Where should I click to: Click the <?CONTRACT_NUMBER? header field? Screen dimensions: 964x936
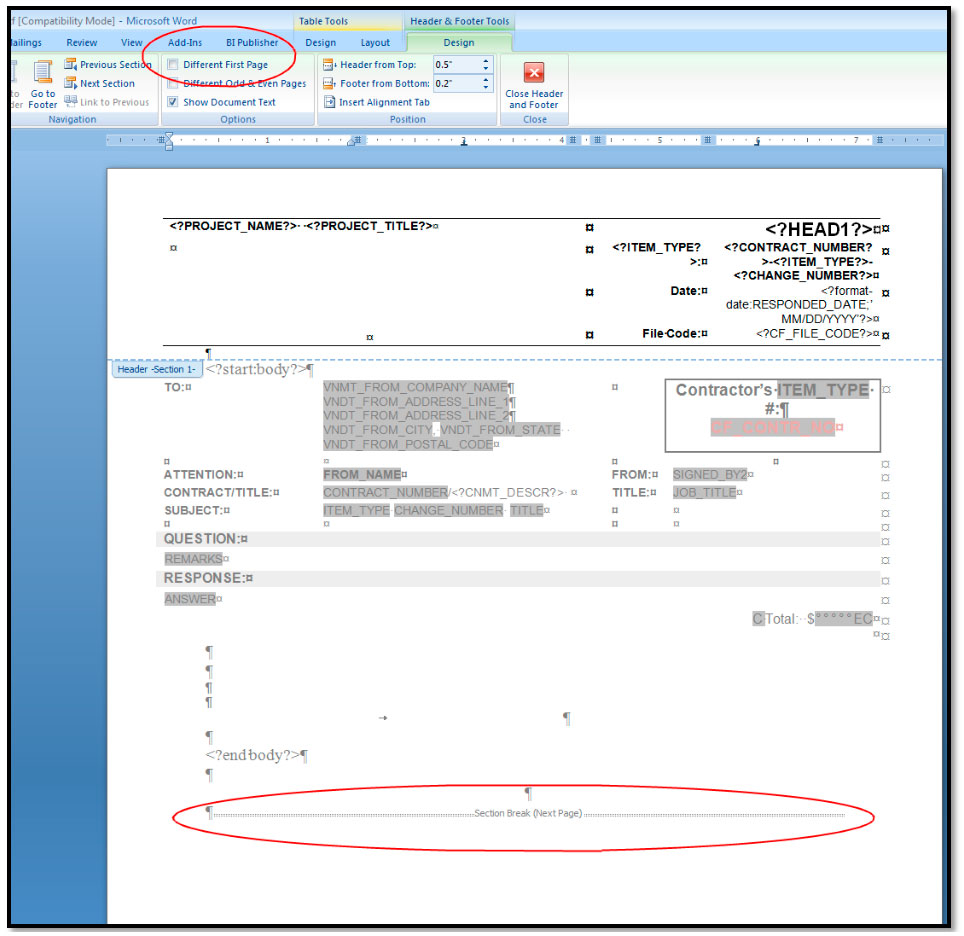[x=798, y=247]
